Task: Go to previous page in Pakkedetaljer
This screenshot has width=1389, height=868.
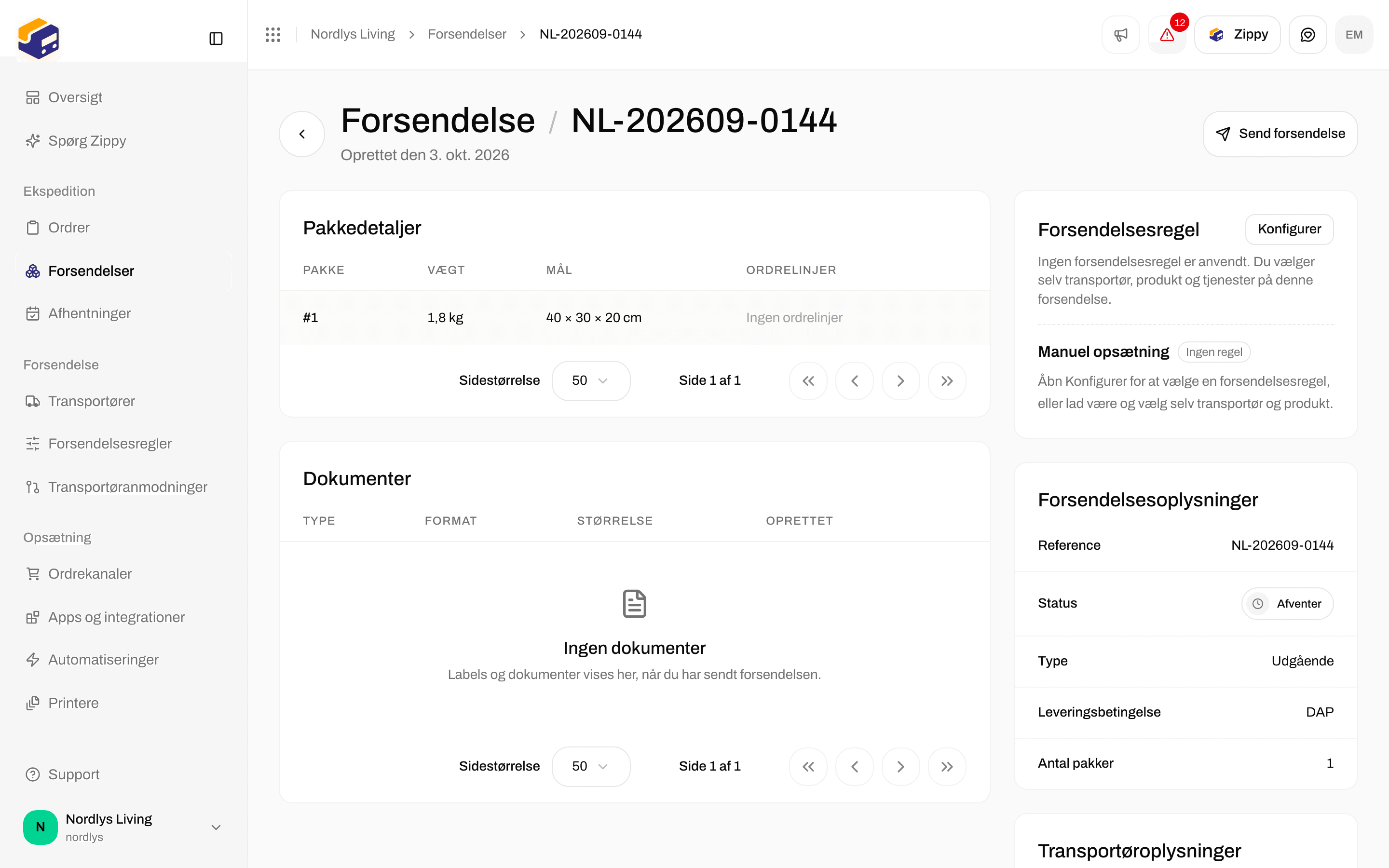Action: 855,380
